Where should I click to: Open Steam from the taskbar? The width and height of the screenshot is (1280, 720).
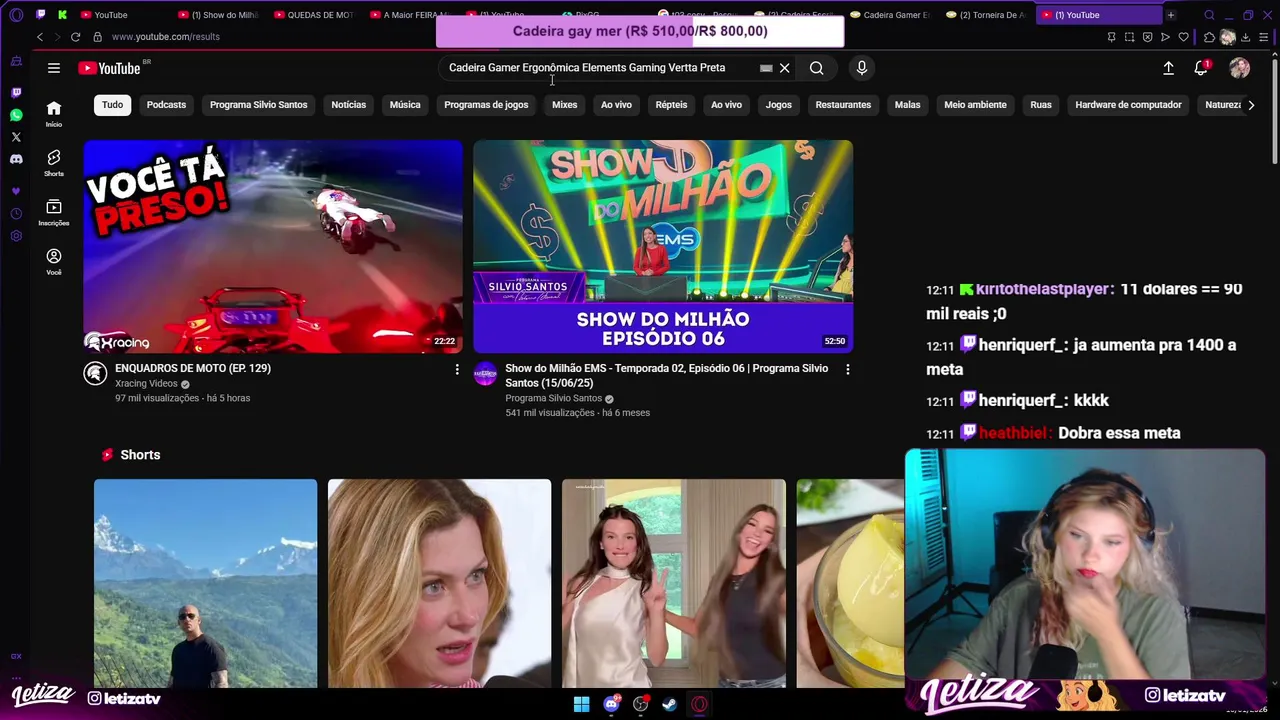[x=669, y=704]
